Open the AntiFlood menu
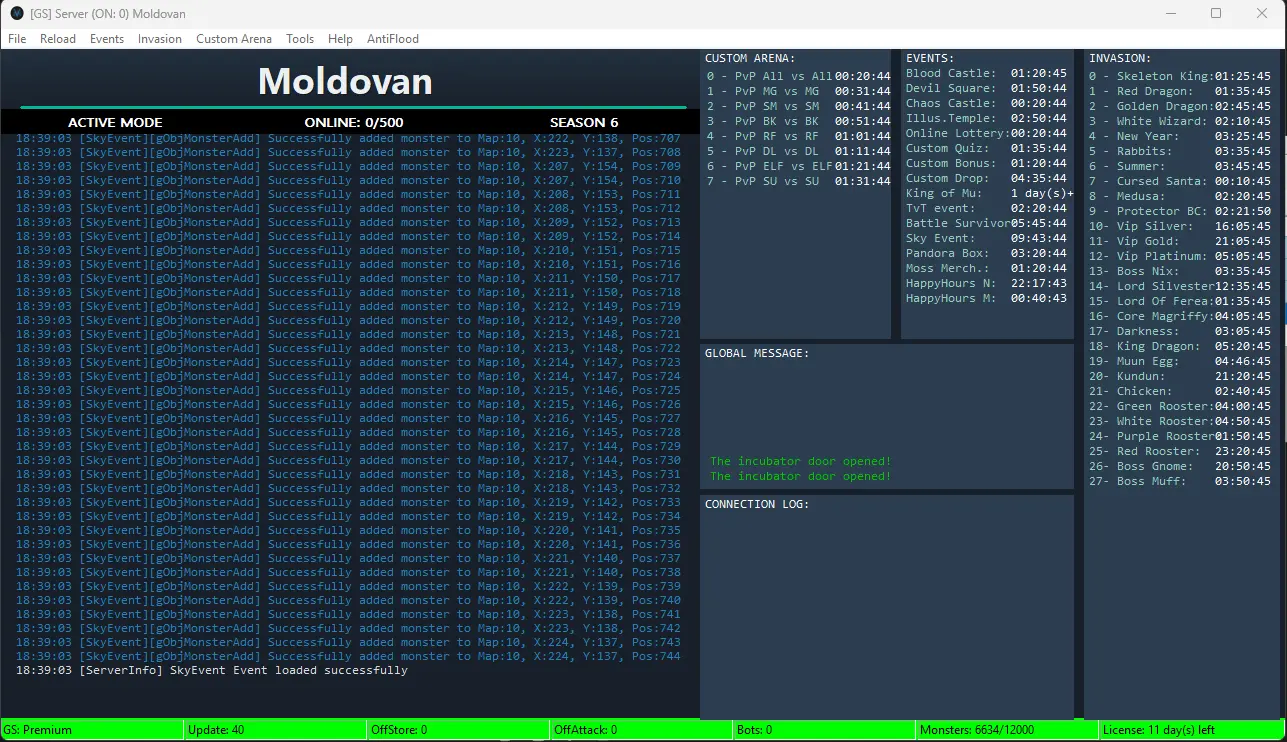 click(x=393, y=39)
